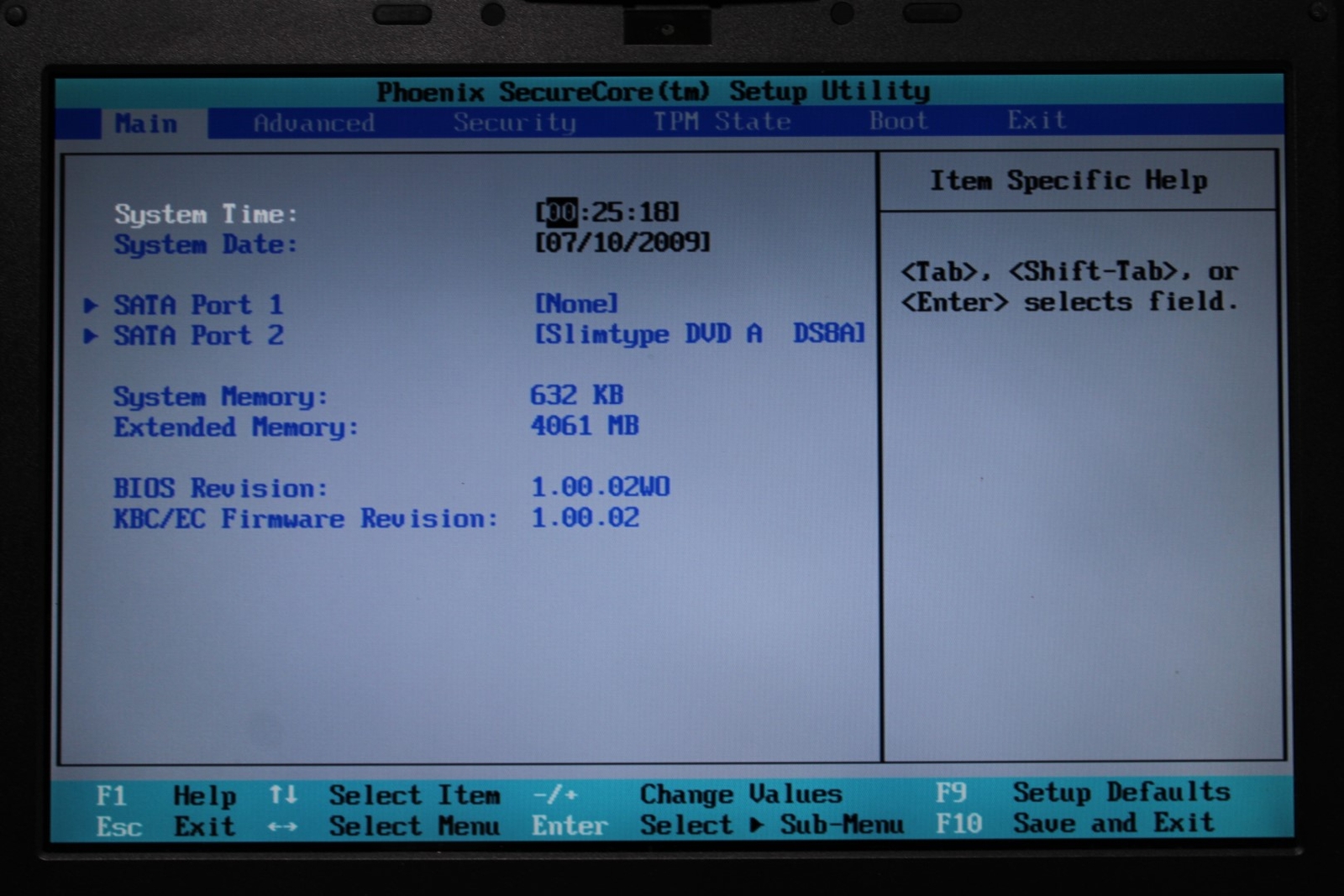The image size is (1344, 896).
Task: Click the 4061 MB value
Action: tap(585, 426)
